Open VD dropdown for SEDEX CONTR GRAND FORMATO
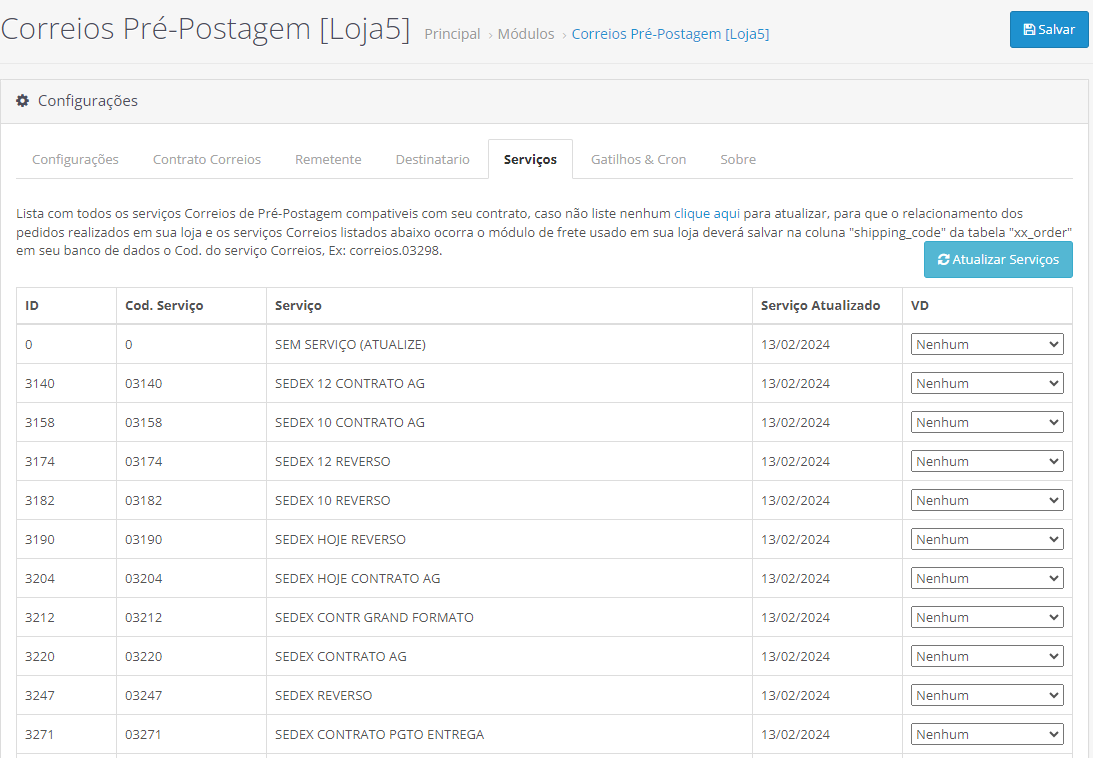The image size is (1093, 758). (x=987, y=617)
